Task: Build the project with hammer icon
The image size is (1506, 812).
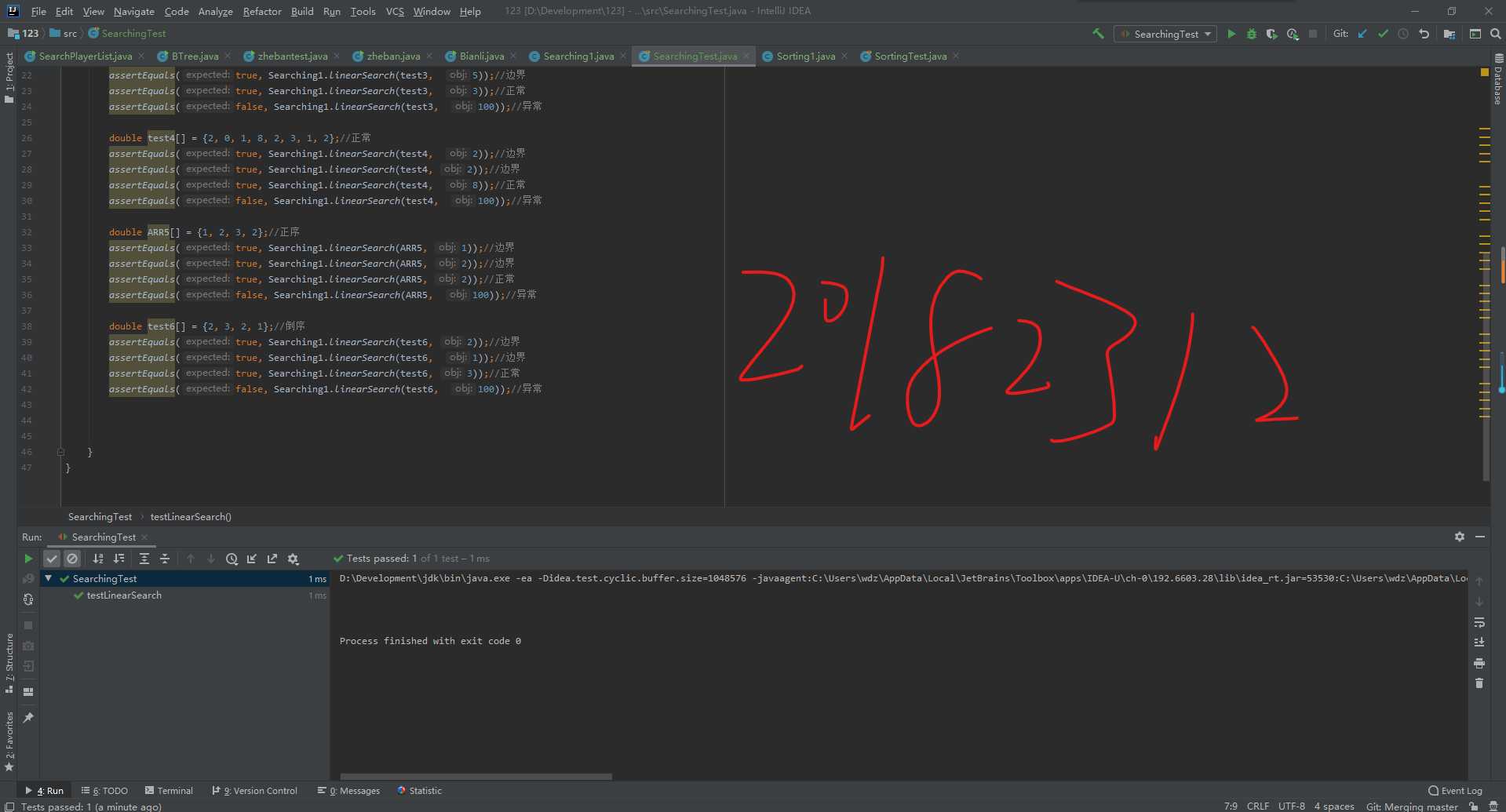Action: click(1098, 34)
